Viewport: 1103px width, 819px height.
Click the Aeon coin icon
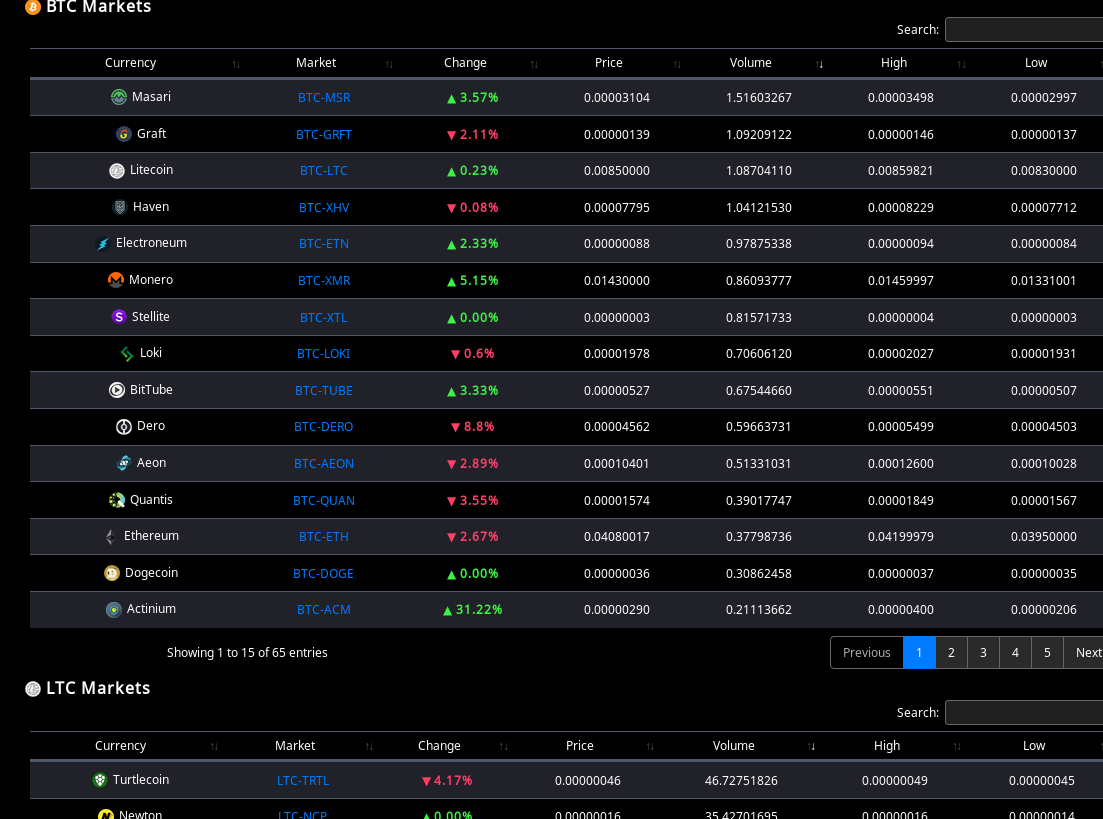coord(124,463)
